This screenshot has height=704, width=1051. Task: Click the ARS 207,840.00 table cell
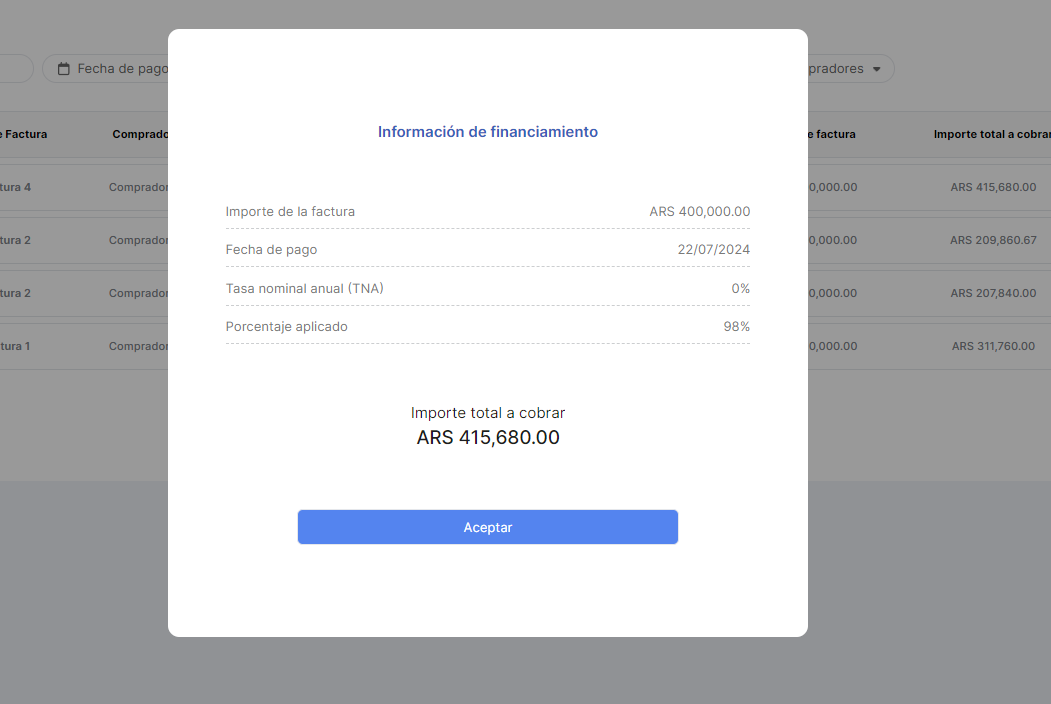point(993,293)
